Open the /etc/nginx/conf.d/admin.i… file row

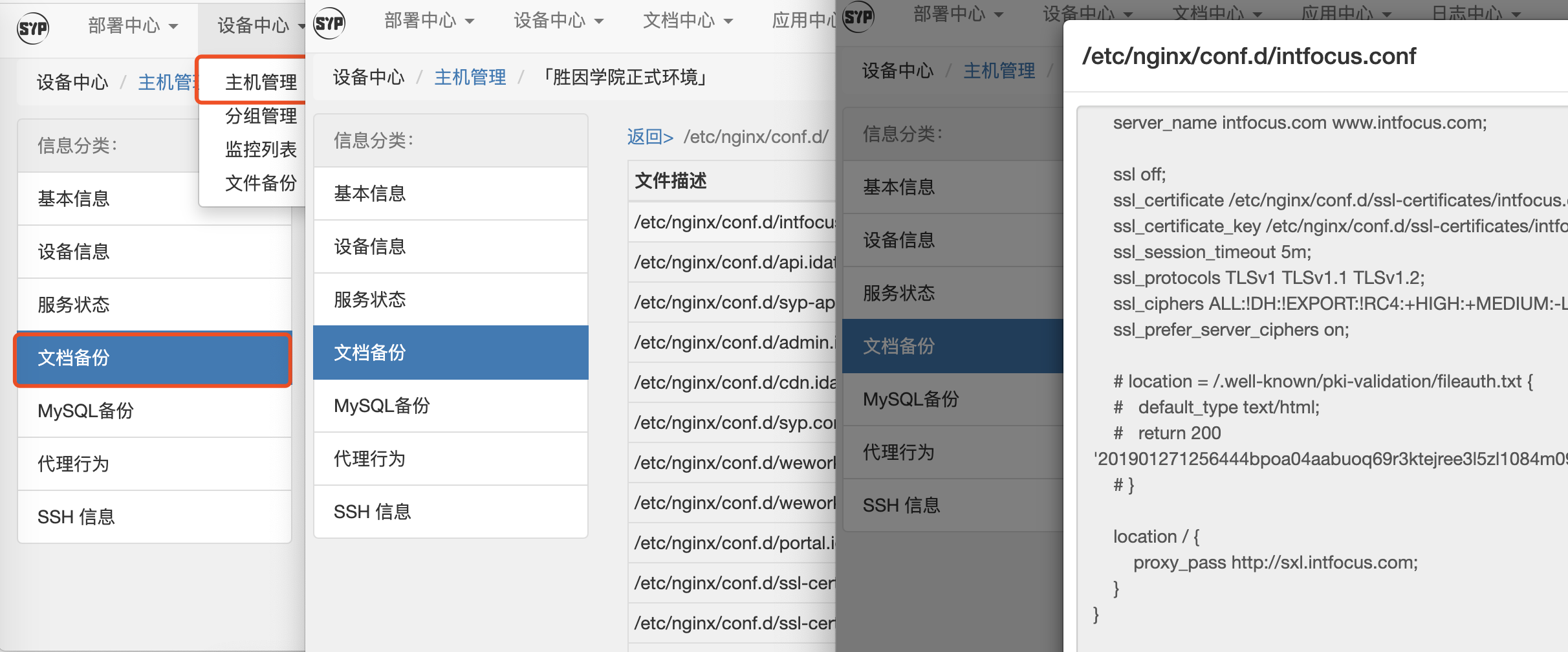[x=732, y=342]
